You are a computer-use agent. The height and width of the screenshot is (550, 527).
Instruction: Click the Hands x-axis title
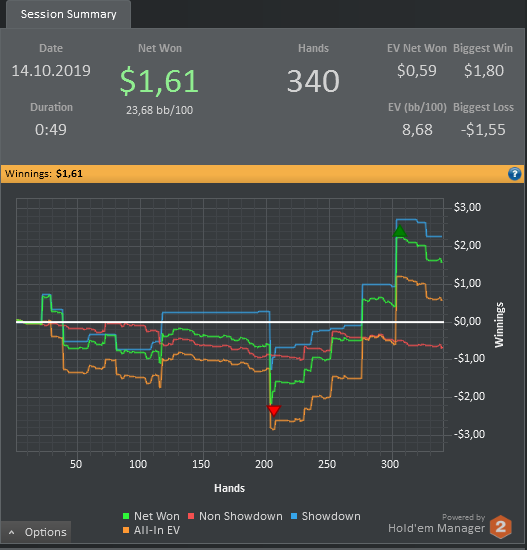pyautogui.click(x=229, y=488)
